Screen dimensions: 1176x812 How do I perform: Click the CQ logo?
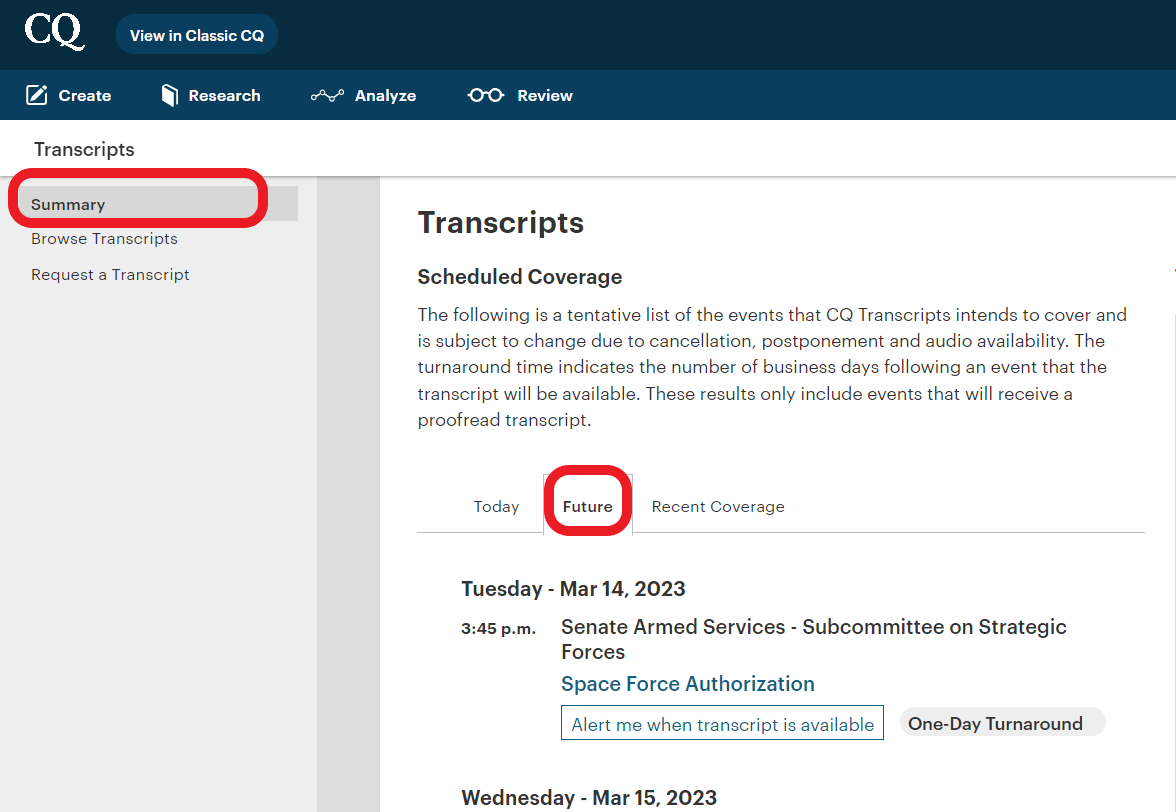(x=54, y=32)
